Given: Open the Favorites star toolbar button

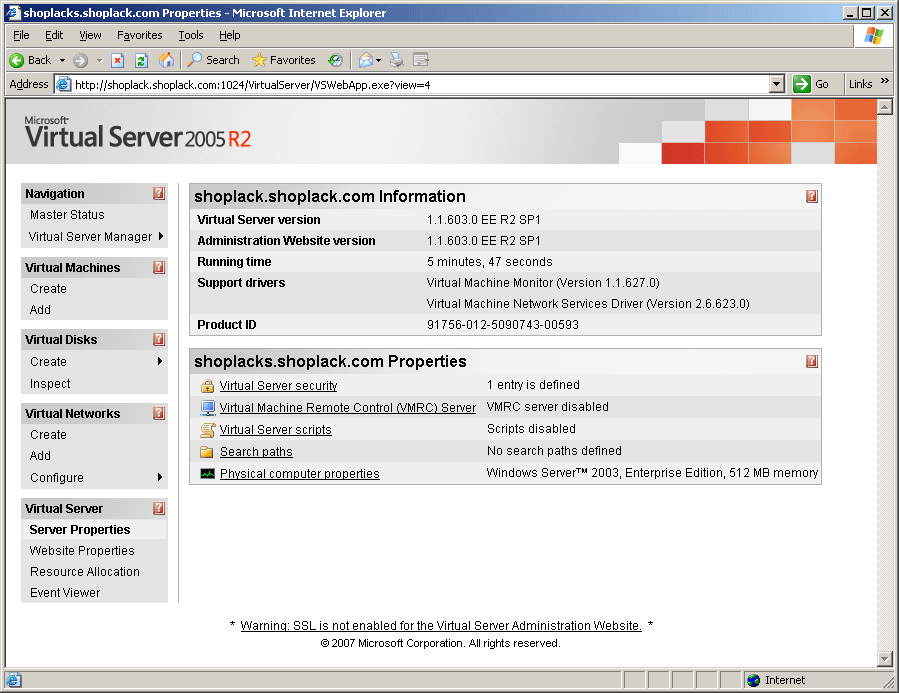Looking at the screenshot, I should click(284, 60).
